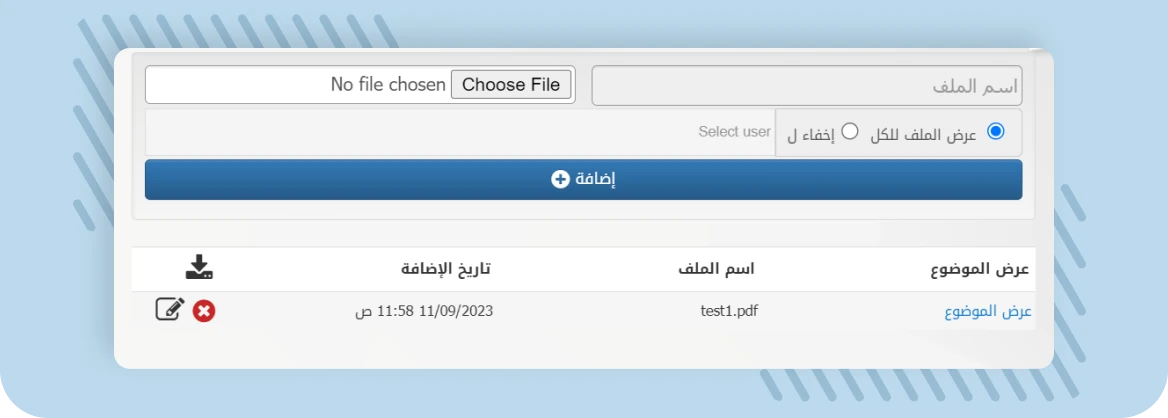Screen dimensions: 1168x418
Task: Select the 'إخفاء ل' radio button
Action: point(849,131)
